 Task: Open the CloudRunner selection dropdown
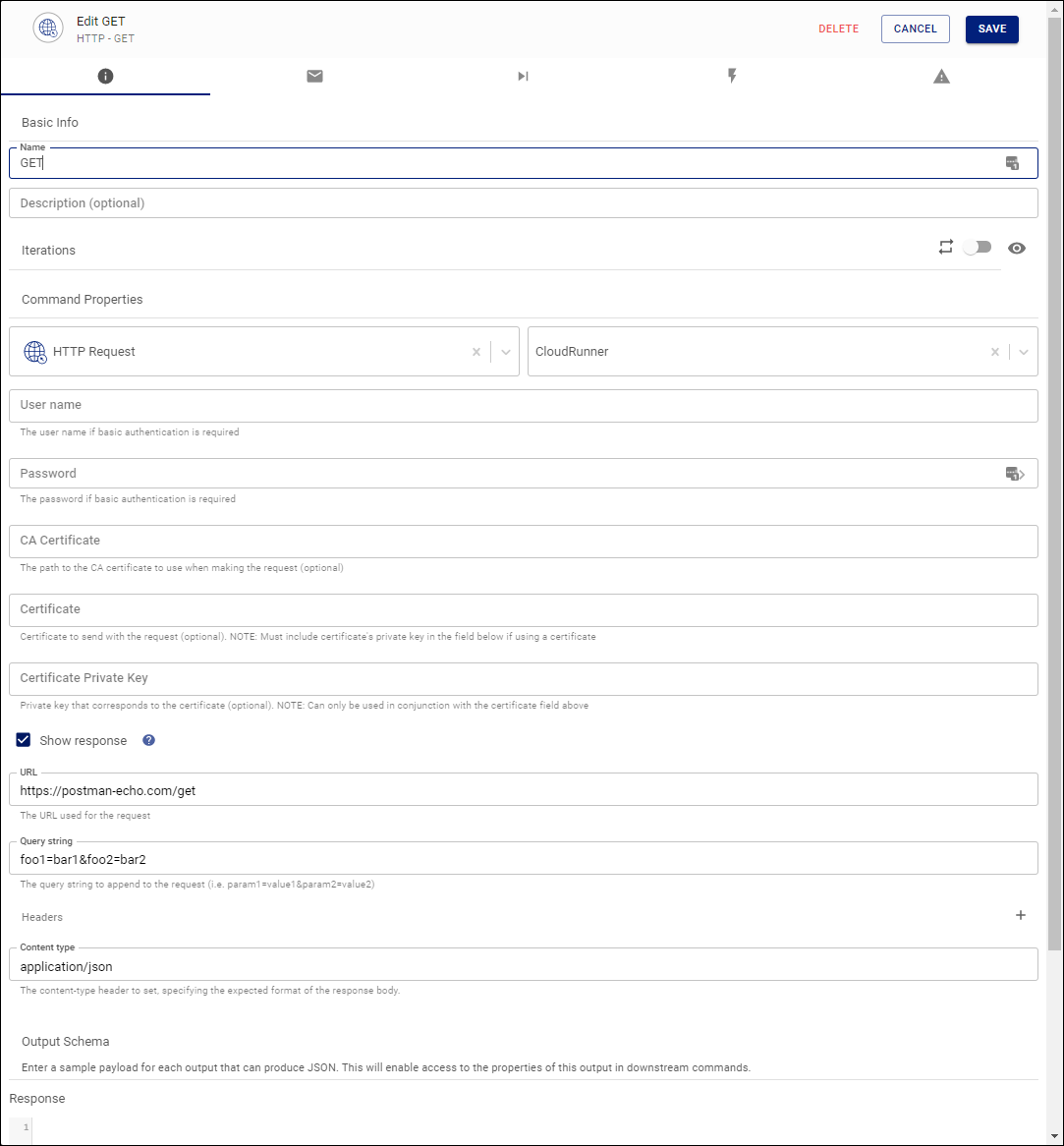click(1024, 351)
